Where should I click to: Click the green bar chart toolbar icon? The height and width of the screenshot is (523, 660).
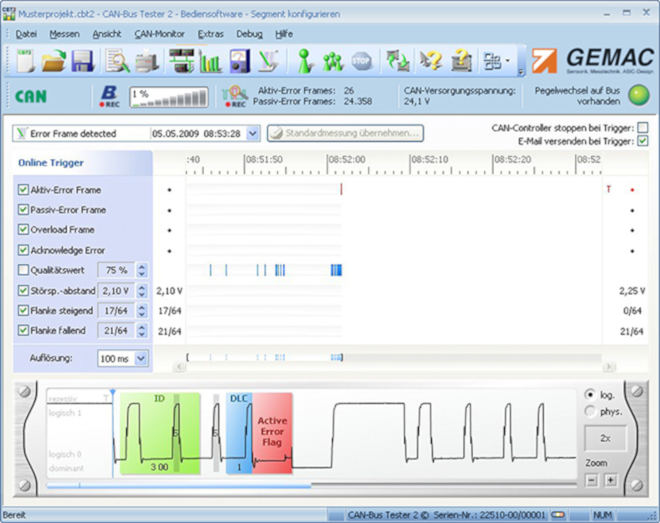pyautogui.click(x=210, y=61)
